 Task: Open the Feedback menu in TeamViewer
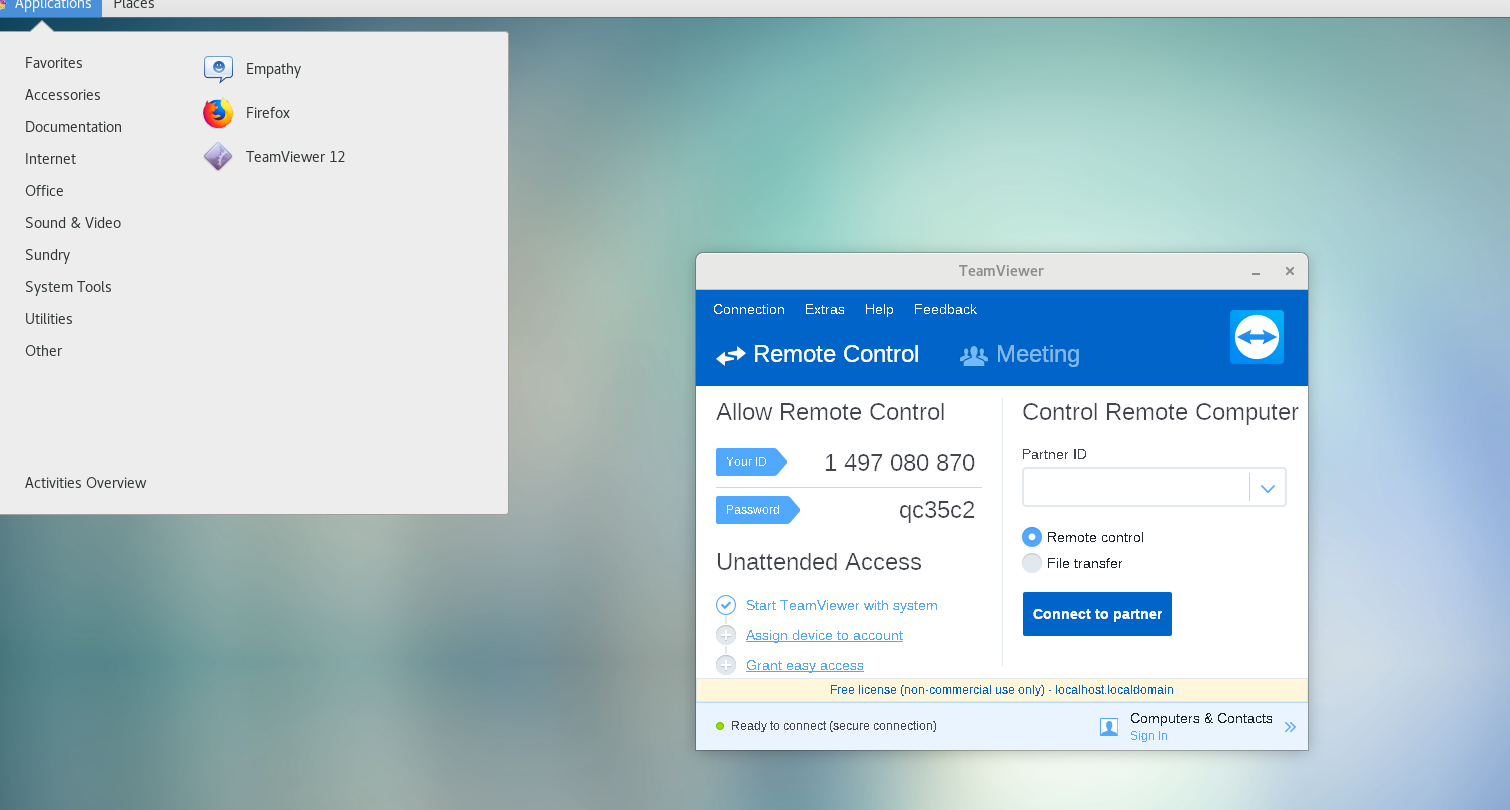tap(945, 309)
